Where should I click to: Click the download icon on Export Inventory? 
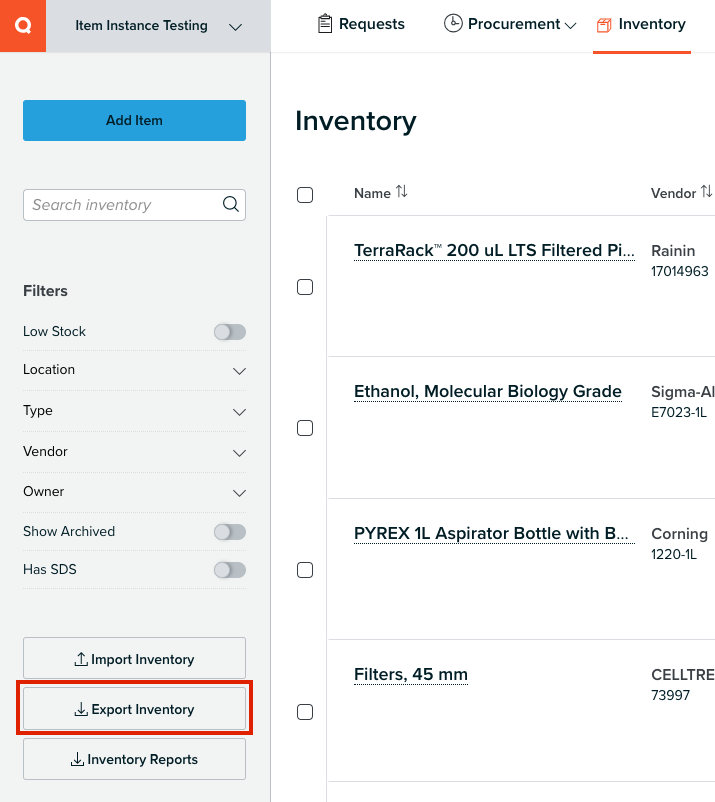pos(81,709)
